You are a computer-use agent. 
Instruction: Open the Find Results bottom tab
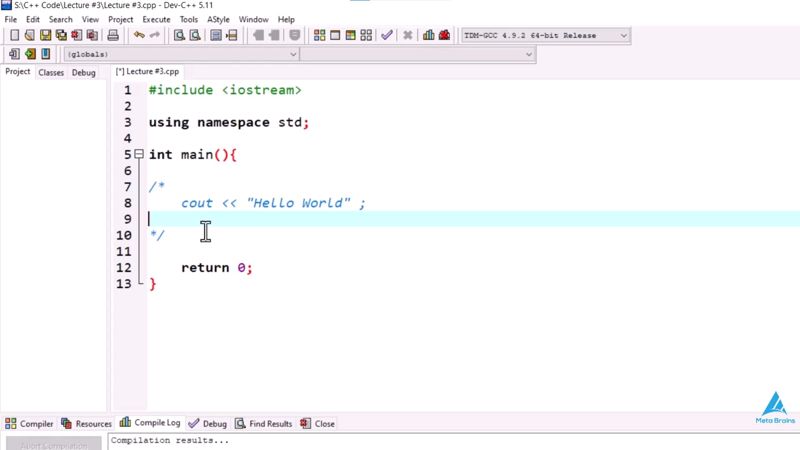click(263, 423)
